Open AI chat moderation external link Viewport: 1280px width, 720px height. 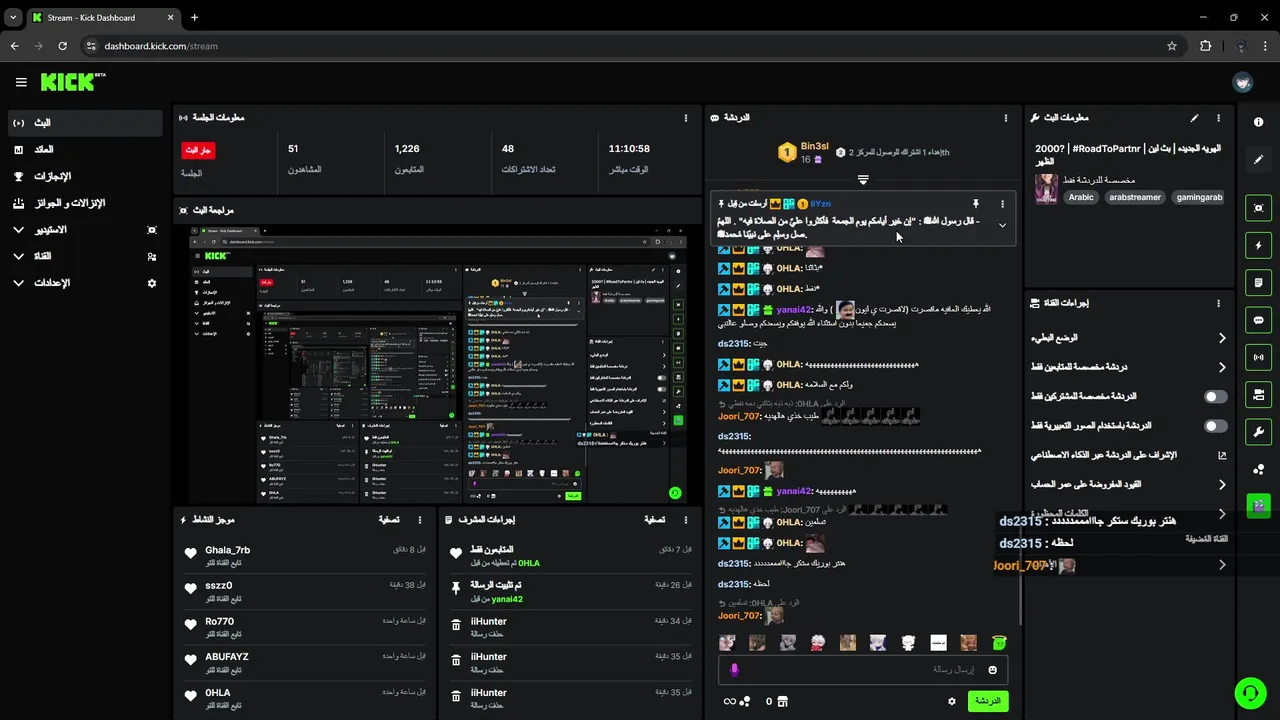point(1221,455)
